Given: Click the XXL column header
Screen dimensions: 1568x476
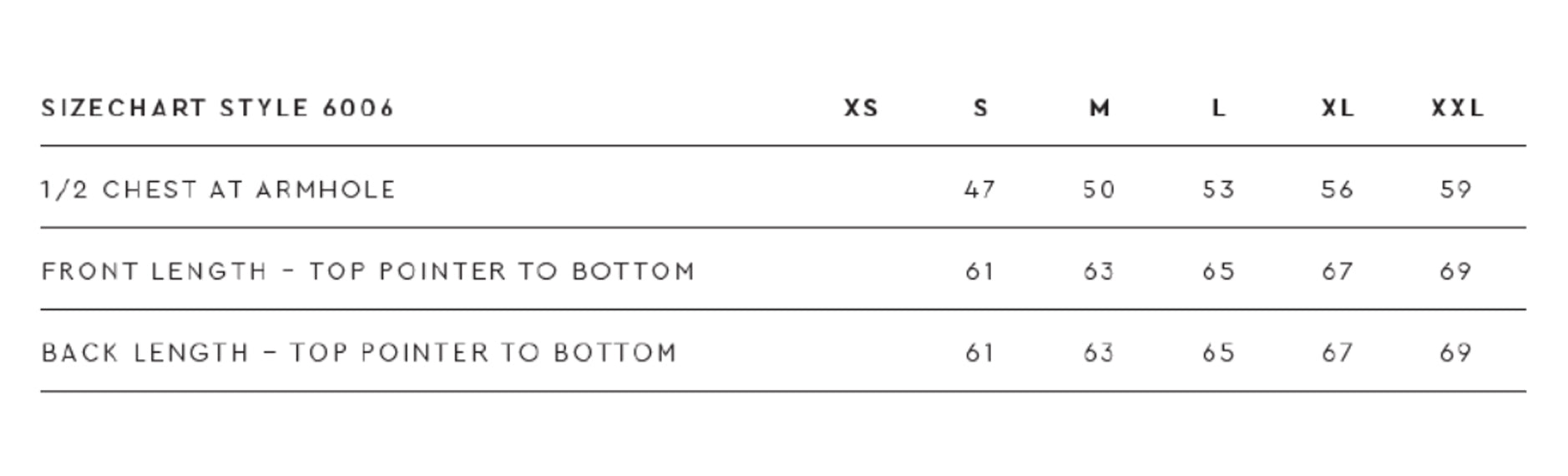Looking at the screenshot, I should pos(1457,109).
